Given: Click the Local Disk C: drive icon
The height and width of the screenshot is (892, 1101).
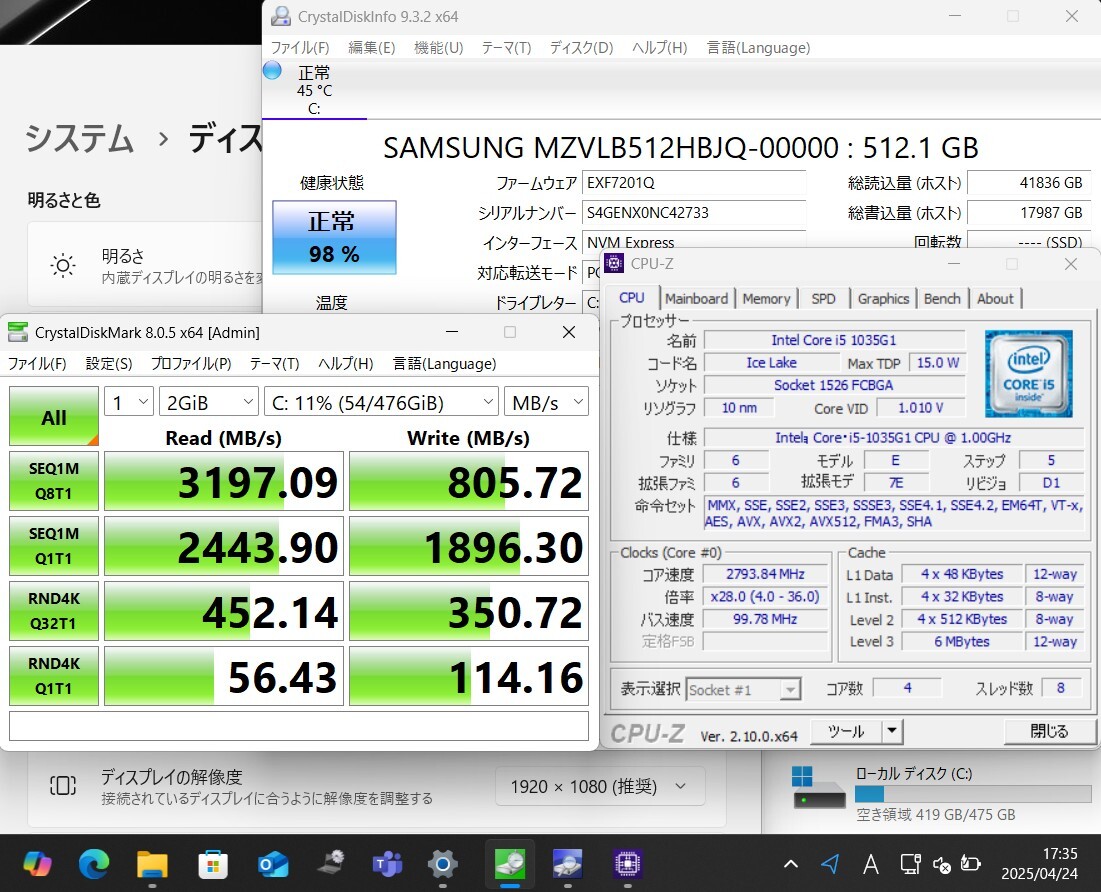Looking at the screenshot, I should [819, 787].
